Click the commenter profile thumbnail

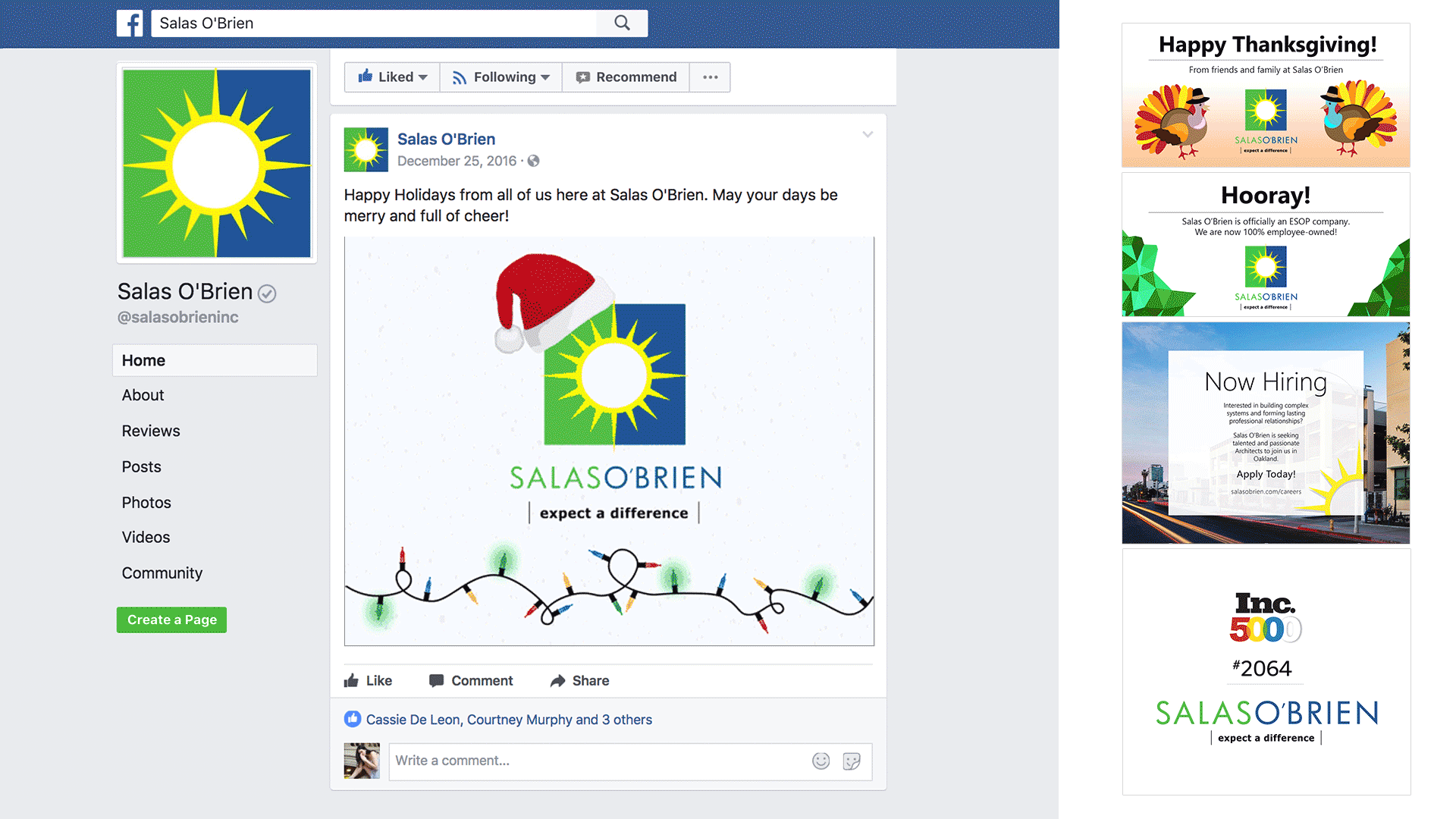coord(362,761)
